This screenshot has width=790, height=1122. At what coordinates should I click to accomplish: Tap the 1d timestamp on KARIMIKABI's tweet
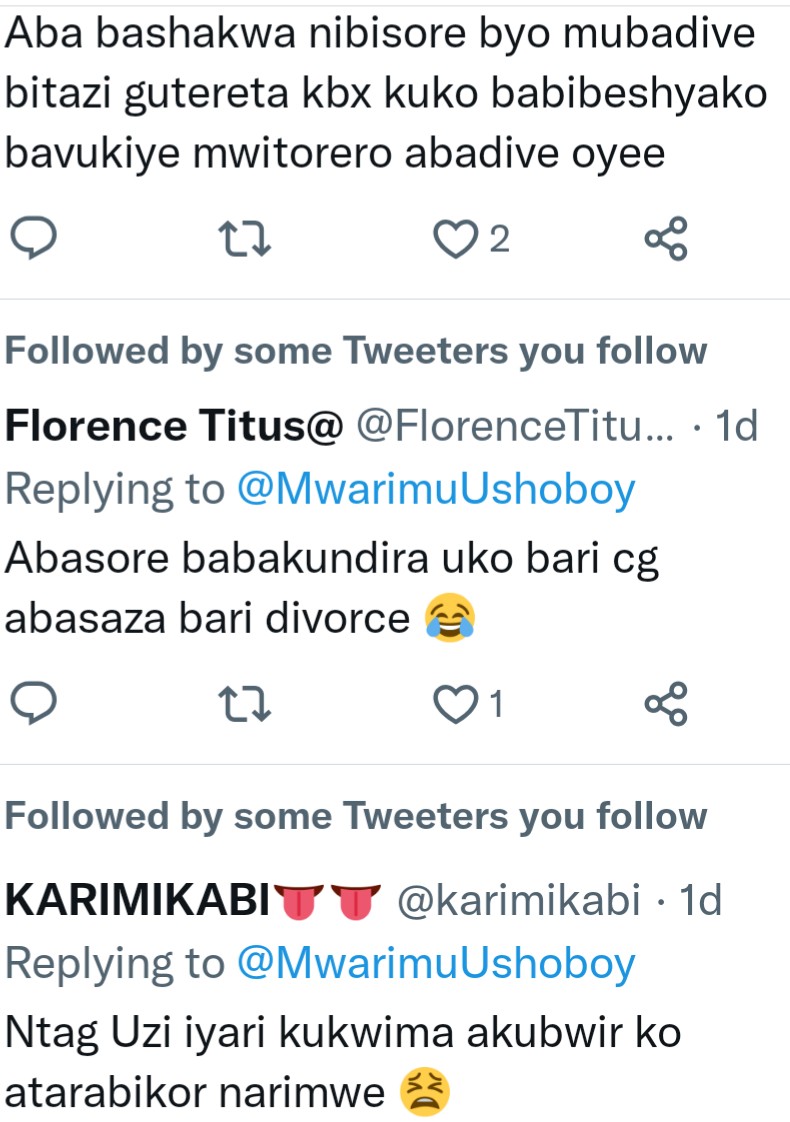click(701, 901)
